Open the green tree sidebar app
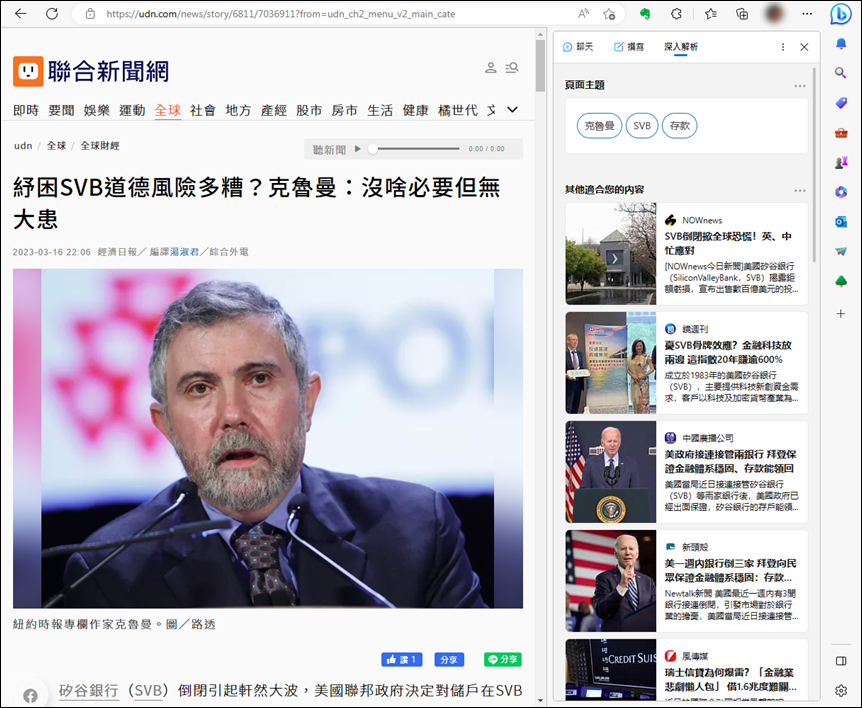This screenshot has height=708, width=862. click(841, 281)
